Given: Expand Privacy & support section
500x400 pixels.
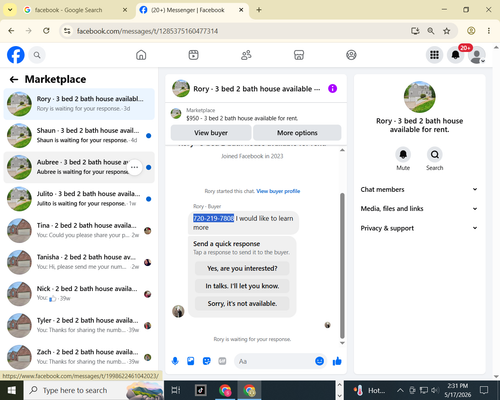Looking at the screenshot, I should (x=419, y=228).
